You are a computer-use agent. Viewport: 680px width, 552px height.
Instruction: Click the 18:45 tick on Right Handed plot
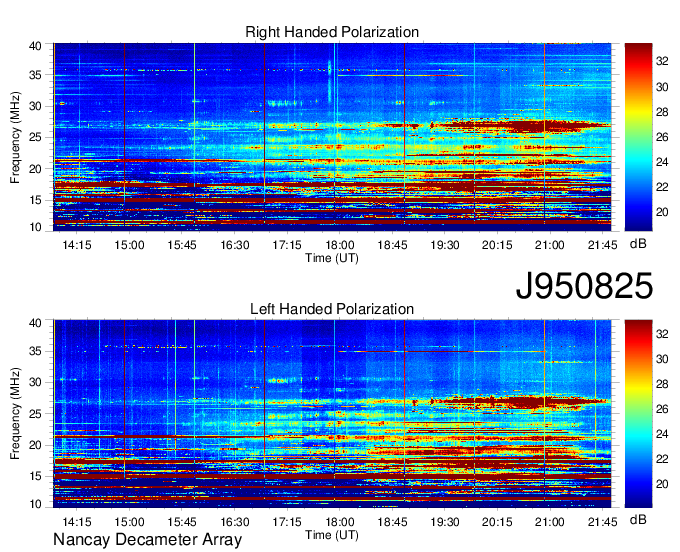[392, 245]
